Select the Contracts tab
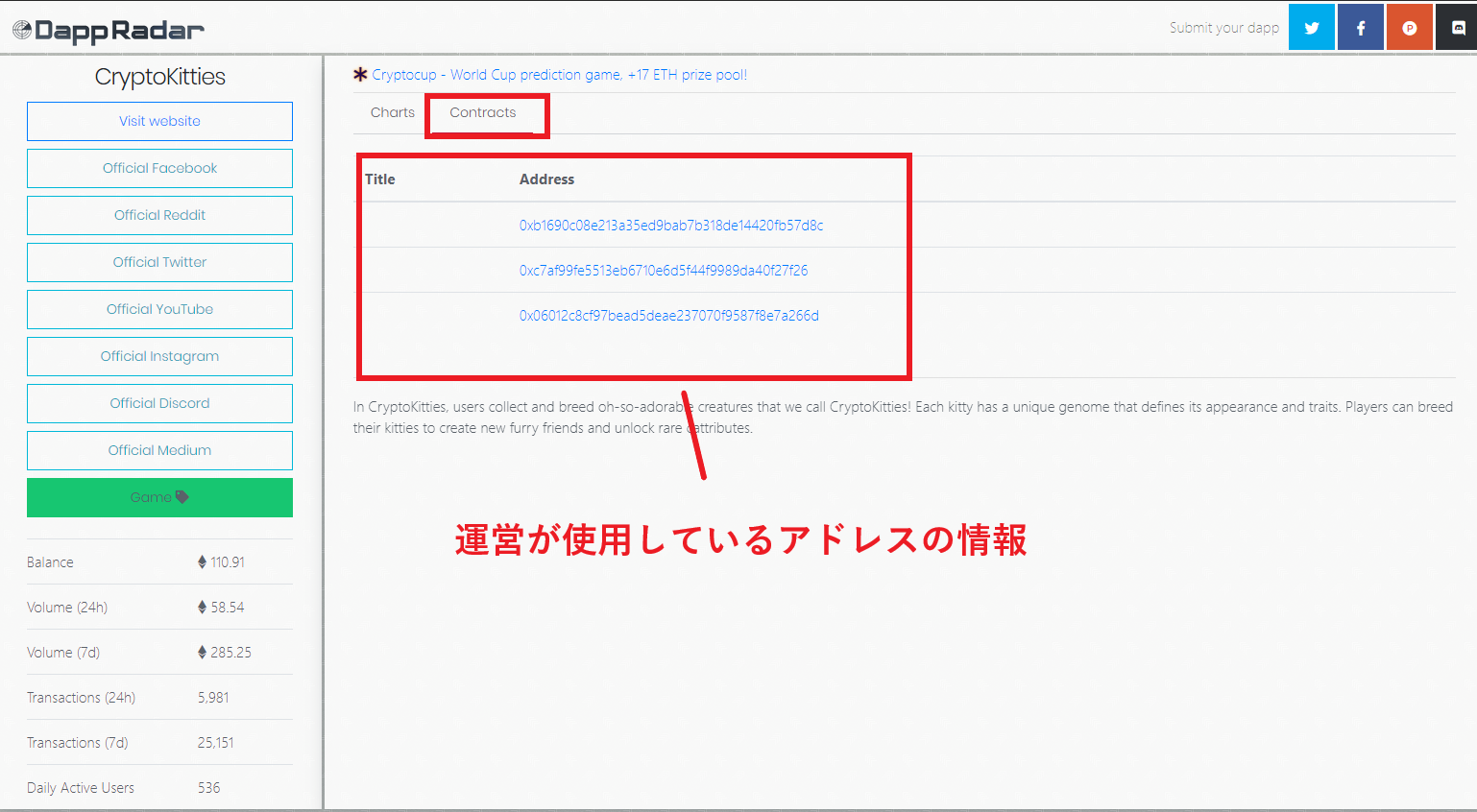This screenshot has height=812, width=1477. 483,112
